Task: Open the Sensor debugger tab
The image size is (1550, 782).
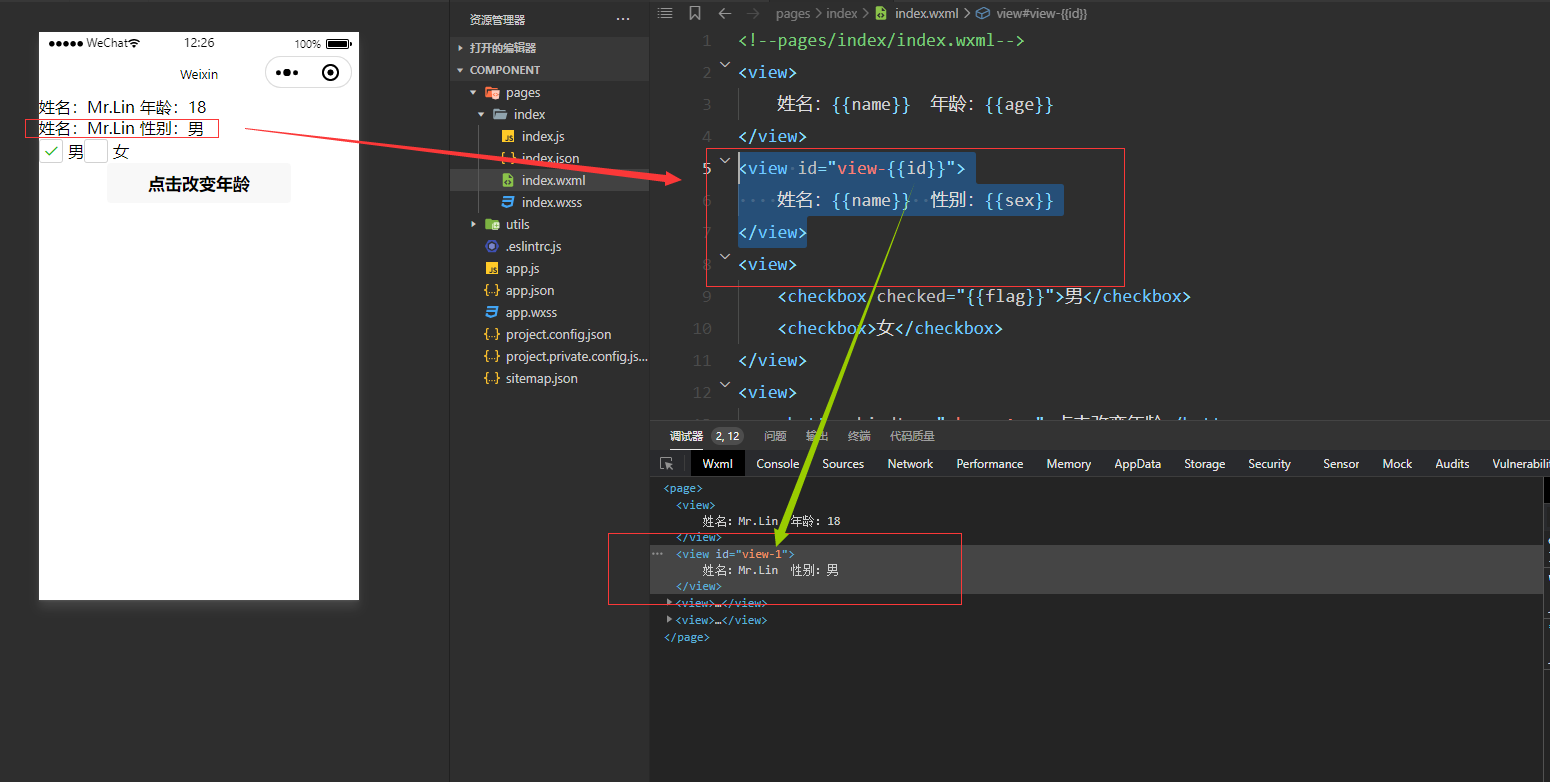Action: pos(1341,464)
